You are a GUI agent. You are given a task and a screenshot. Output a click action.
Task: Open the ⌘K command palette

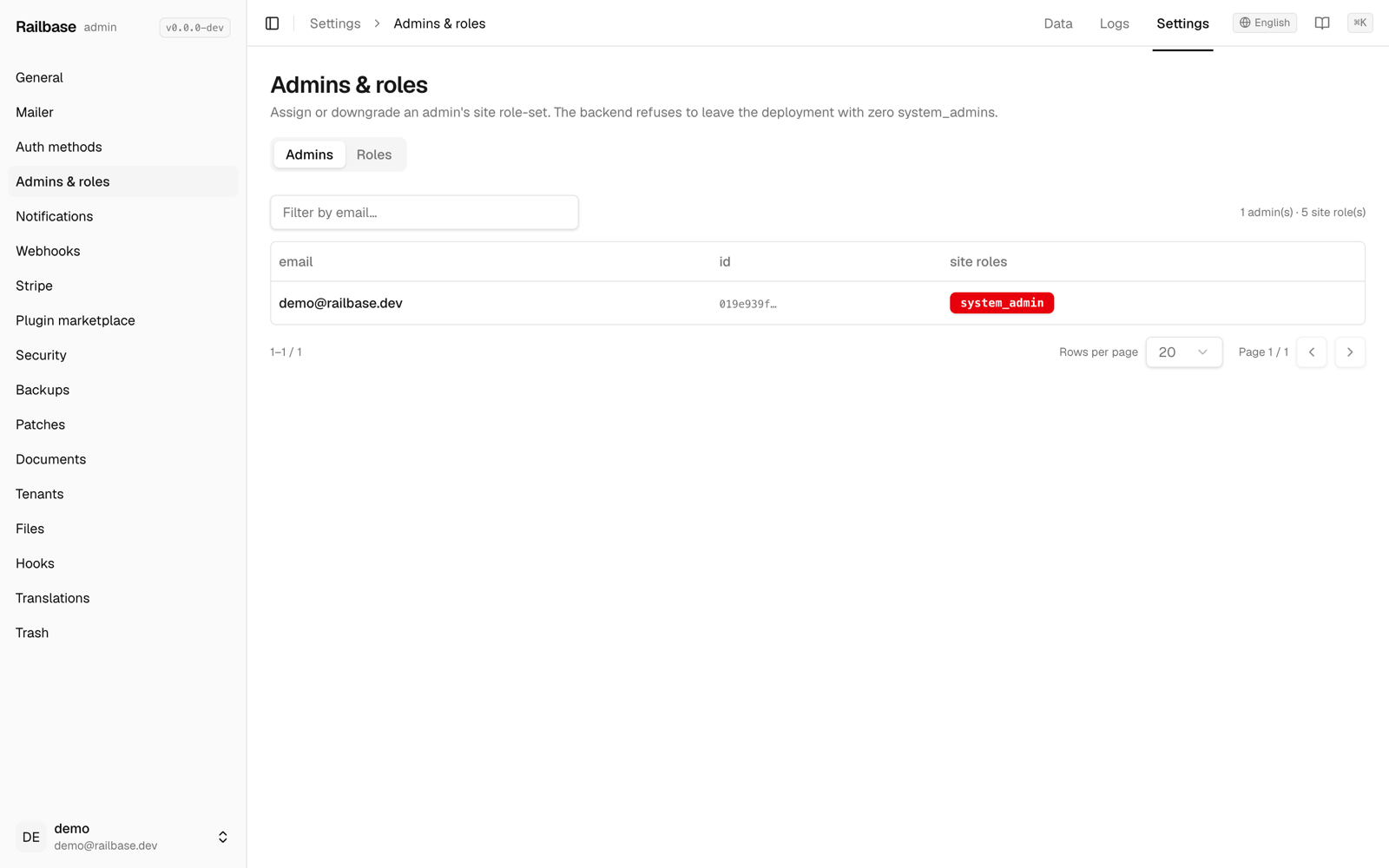[x=1359, y=23]
